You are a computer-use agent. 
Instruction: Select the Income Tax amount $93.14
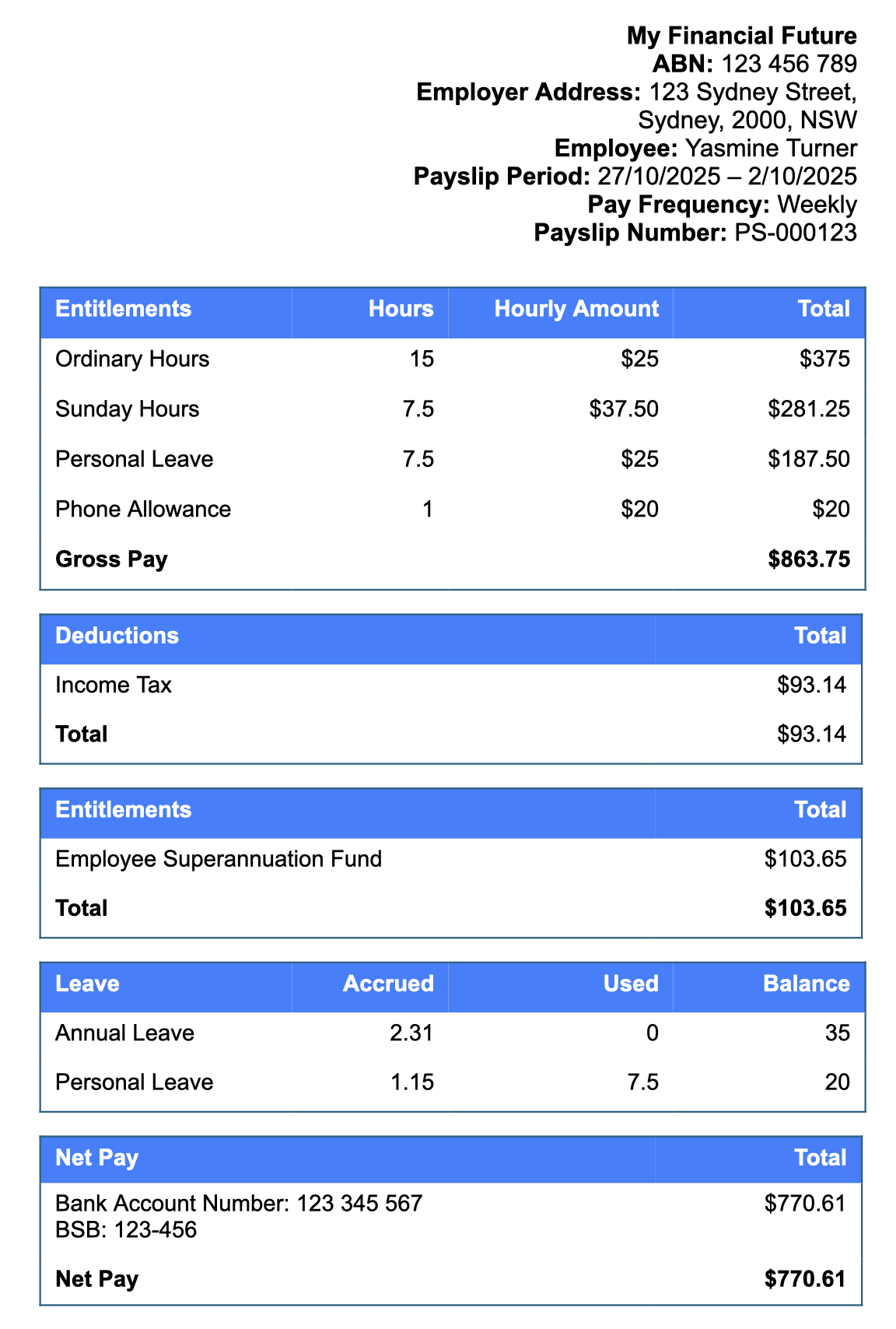pyautogui.click(x=811, y=685)
